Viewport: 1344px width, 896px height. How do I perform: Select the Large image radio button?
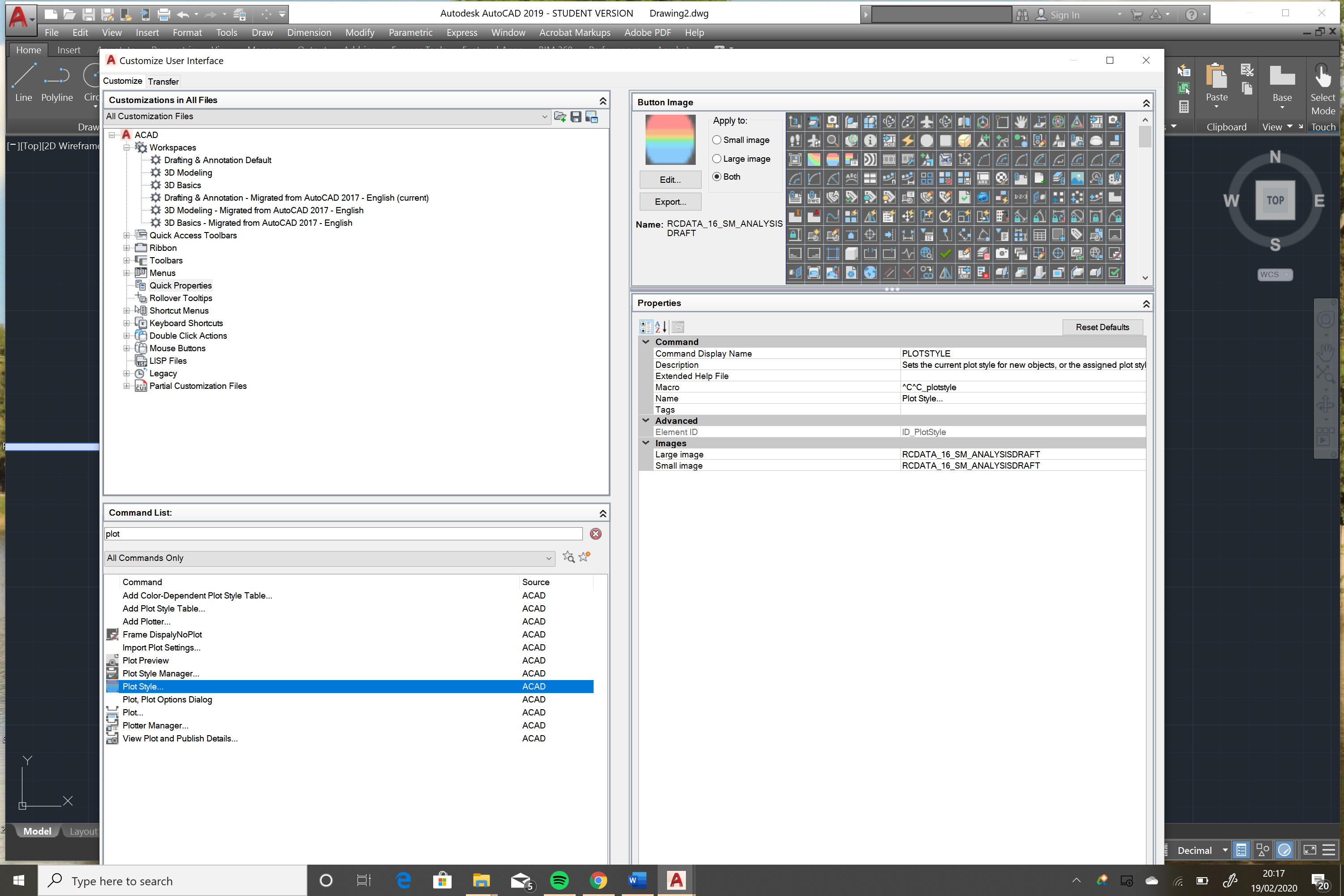pyautogui.click(x=716, y=159)
